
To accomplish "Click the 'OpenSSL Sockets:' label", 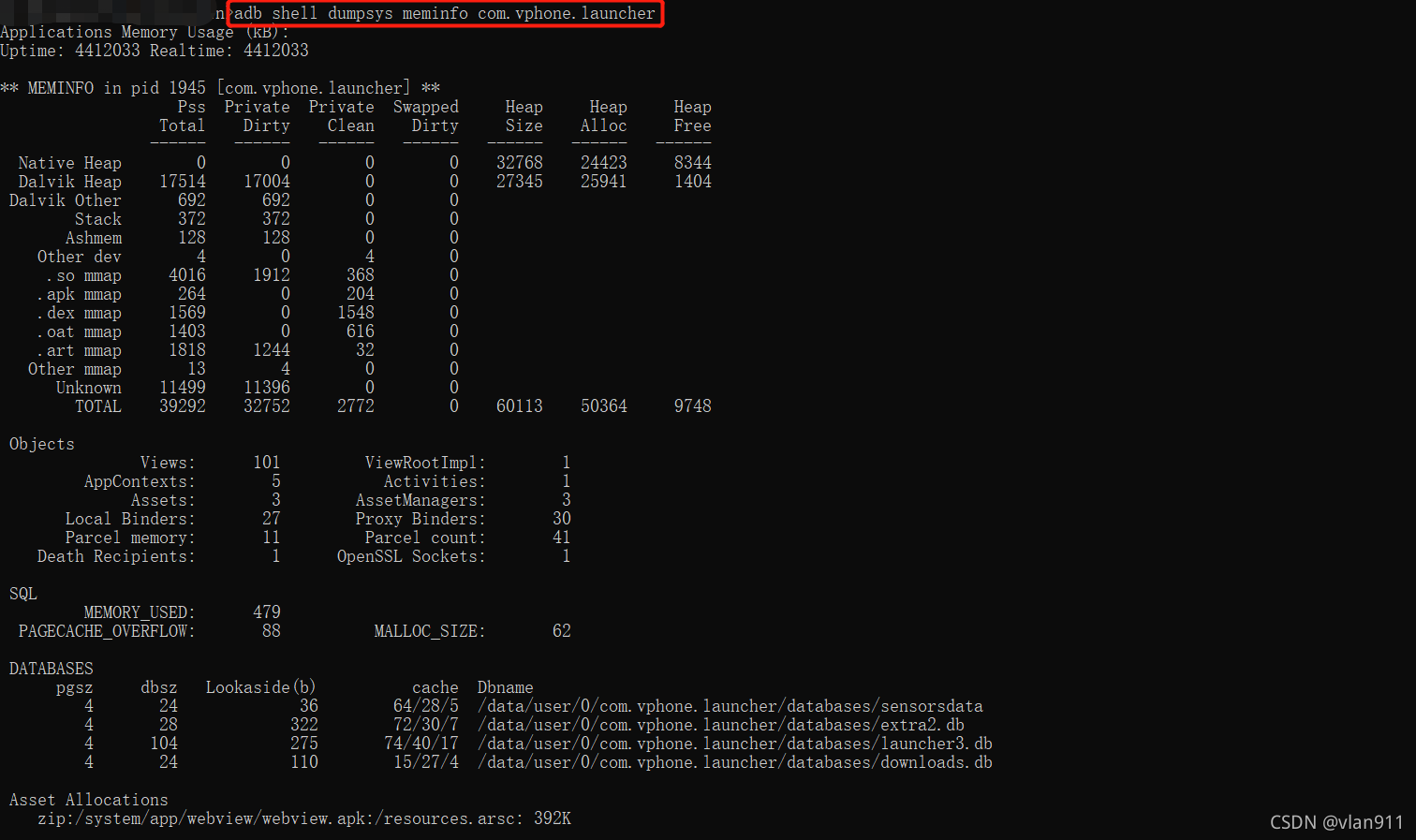I will (412, 556).
